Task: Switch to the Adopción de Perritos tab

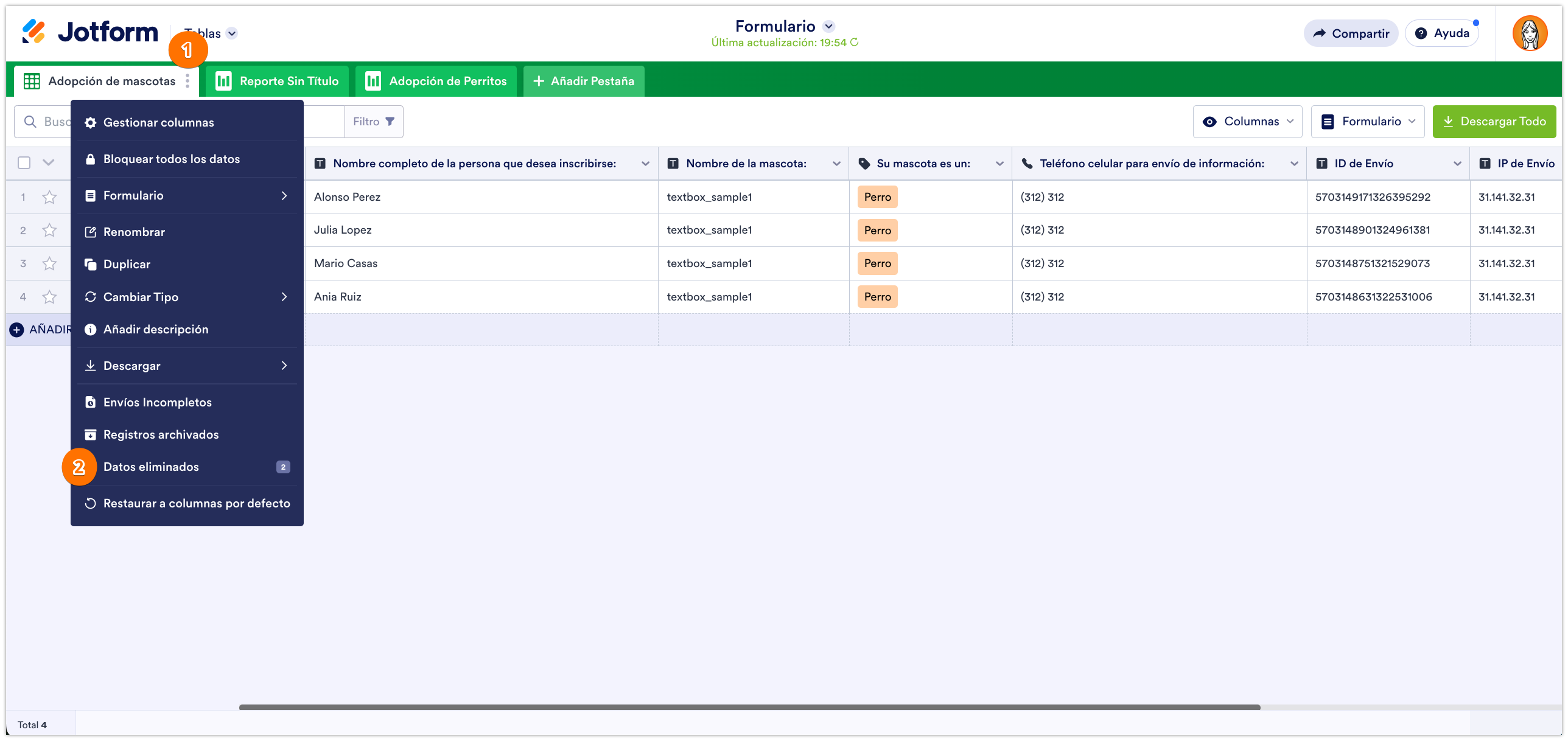Action: 435,80
